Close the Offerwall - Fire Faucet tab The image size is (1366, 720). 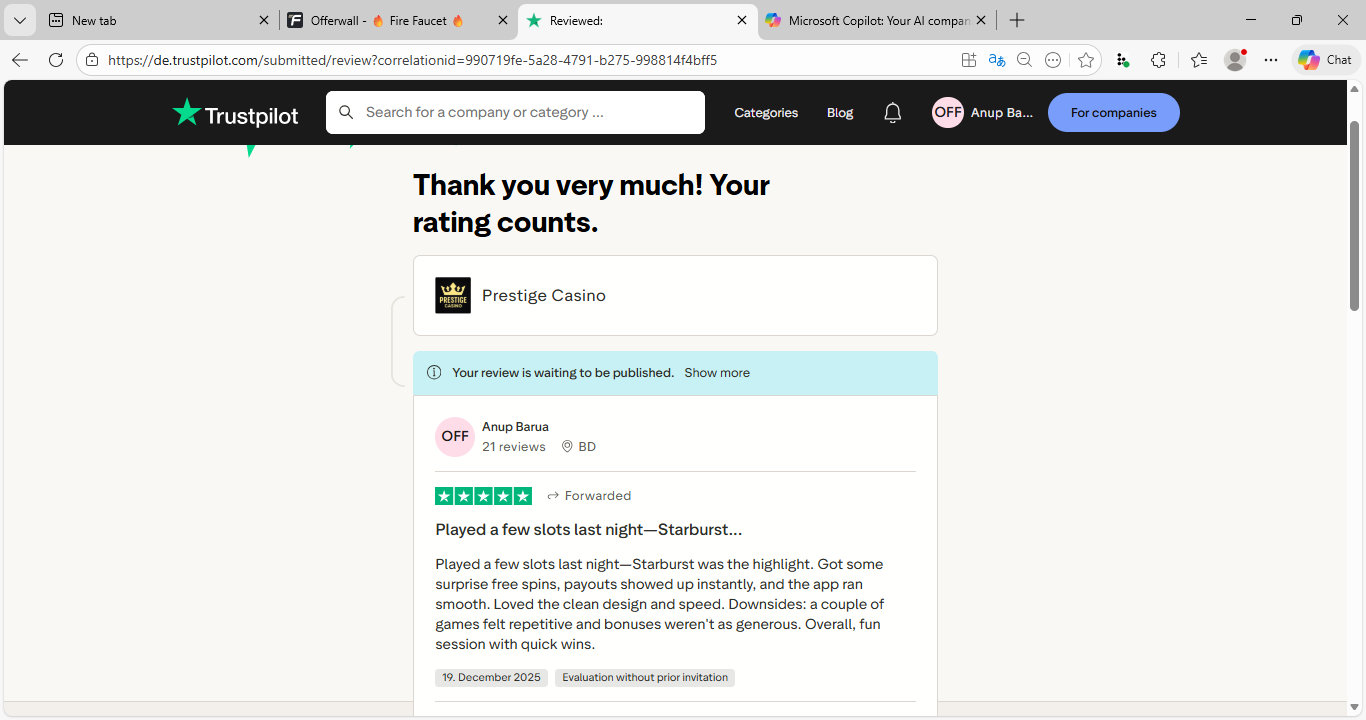[x=502, y=20]
